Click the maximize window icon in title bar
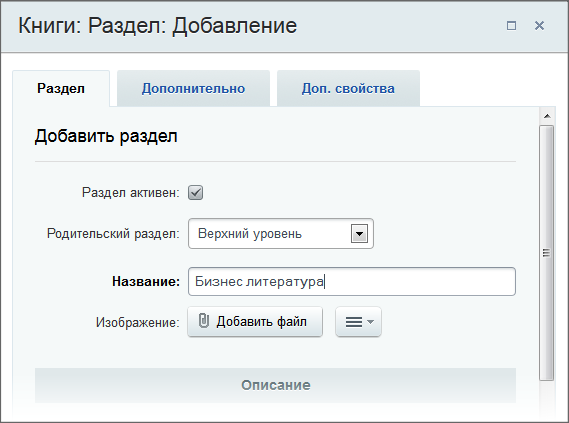 click(x=511, y=26)
